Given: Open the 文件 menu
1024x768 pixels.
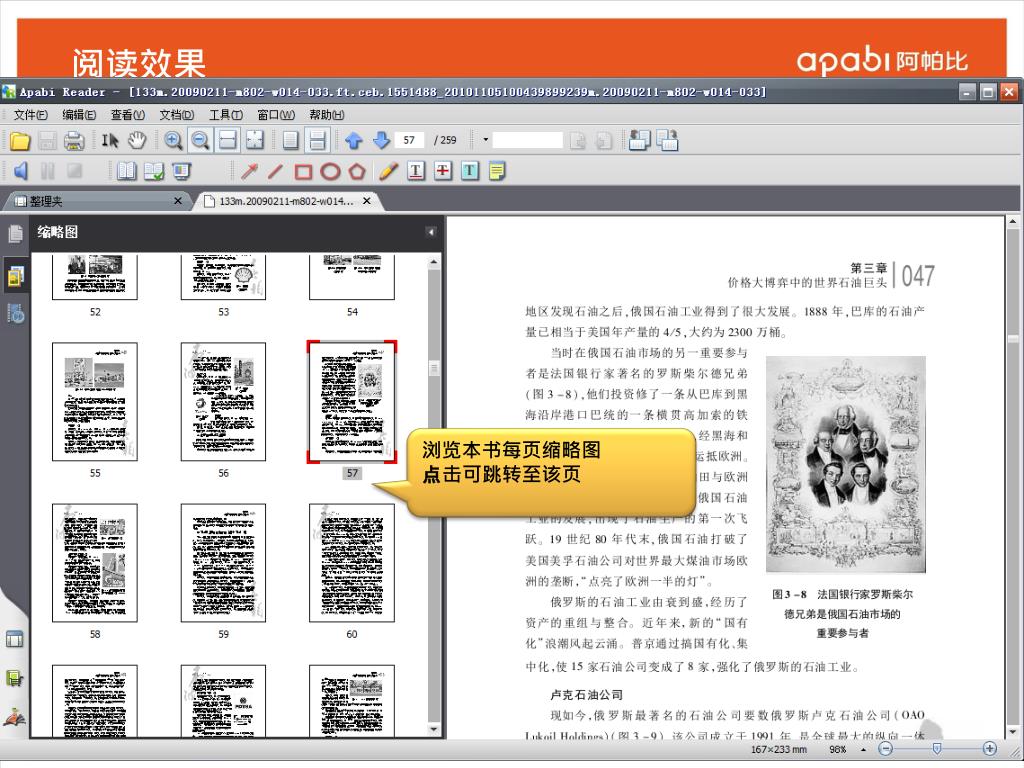Looking at the screenshot, I should (x=30, y=115).
